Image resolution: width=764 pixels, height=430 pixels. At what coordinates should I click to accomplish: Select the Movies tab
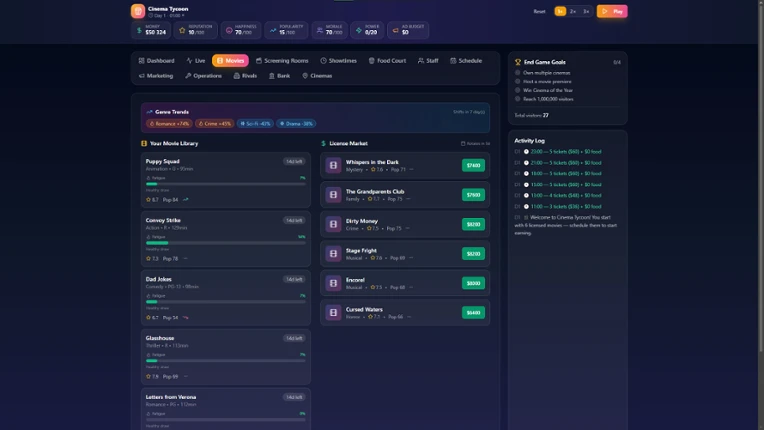click(x=230, y=61)
